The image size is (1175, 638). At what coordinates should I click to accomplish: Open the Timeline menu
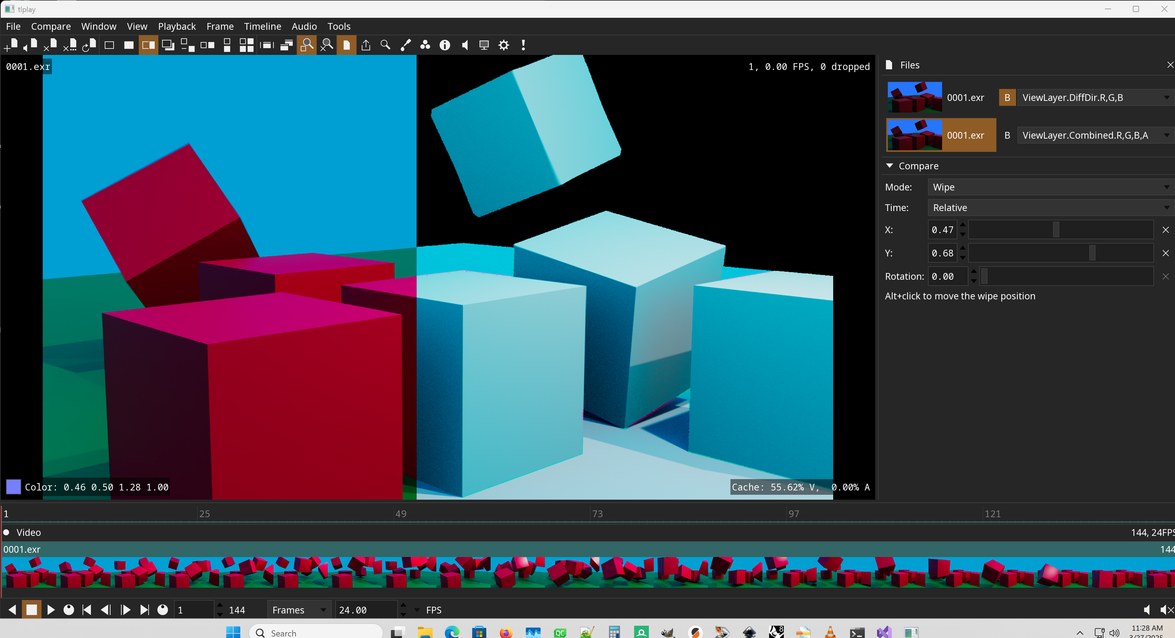click(x=262, y=26)
